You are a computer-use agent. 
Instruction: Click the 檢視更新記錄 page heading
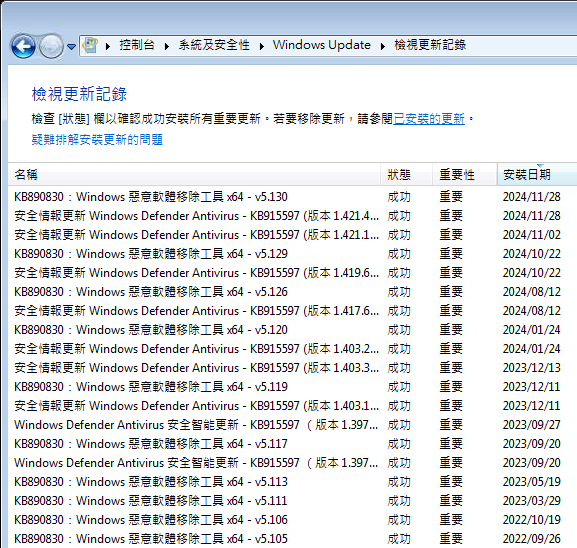[x=79, y=94]
